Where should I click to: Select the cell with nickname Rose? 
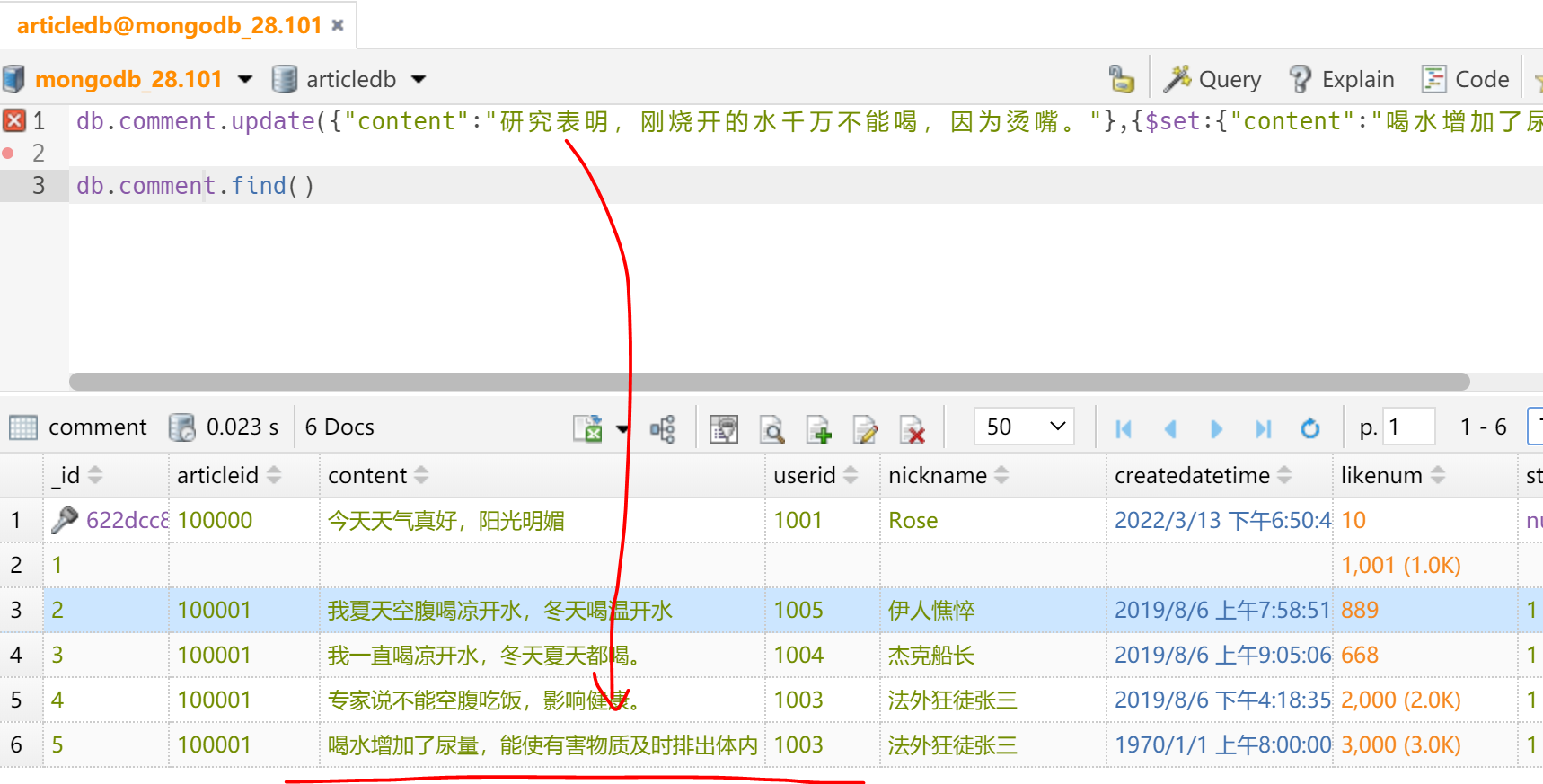coord(993,521)
